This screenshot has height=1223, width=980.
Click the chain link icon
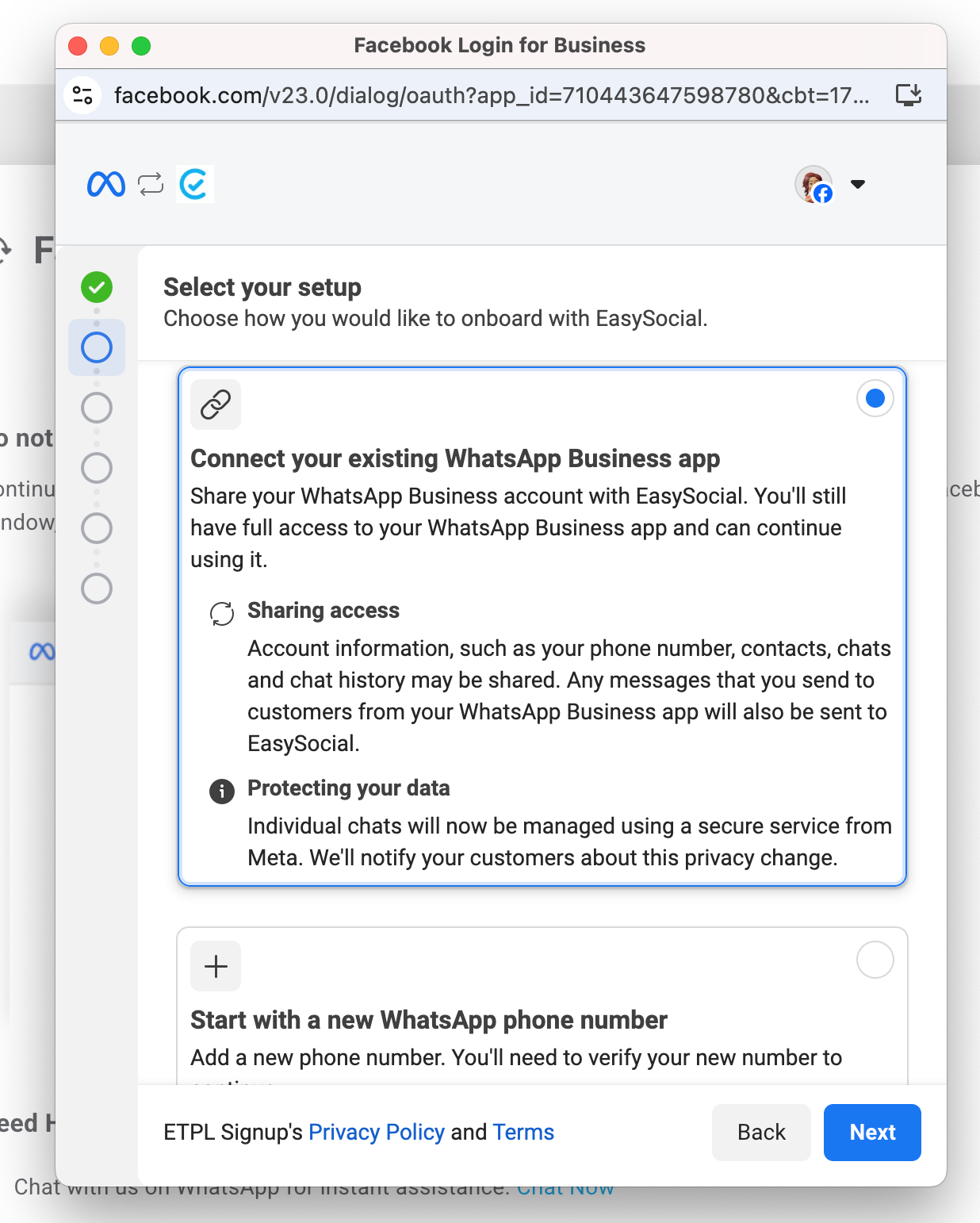coord(216,404)
